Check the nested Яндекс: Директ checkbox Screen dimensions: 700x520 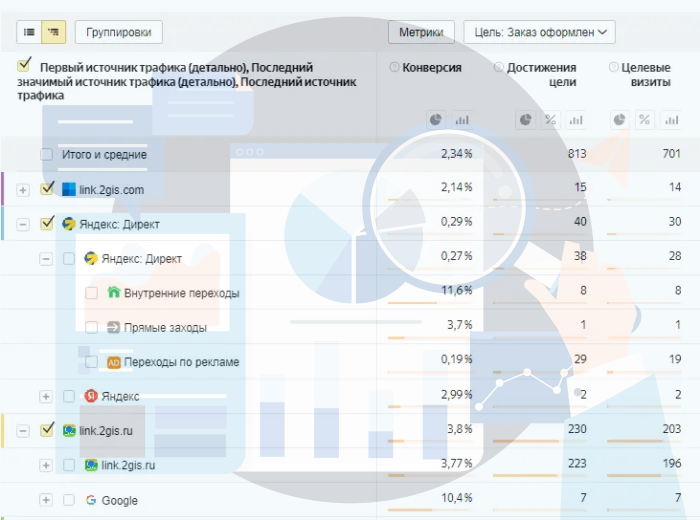pos(69,258)
